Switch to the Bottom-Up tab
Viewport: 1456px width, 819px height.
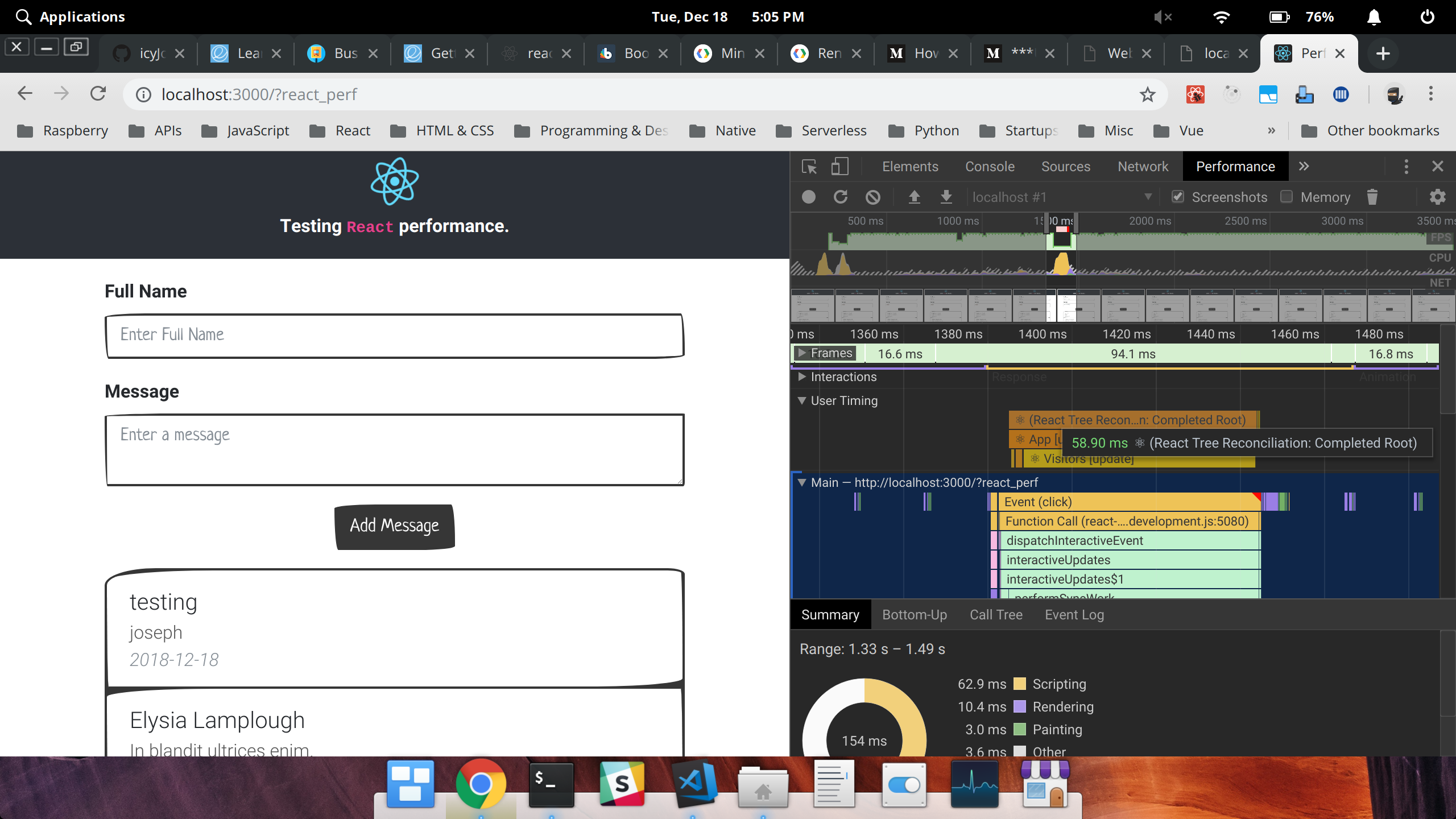913,614
